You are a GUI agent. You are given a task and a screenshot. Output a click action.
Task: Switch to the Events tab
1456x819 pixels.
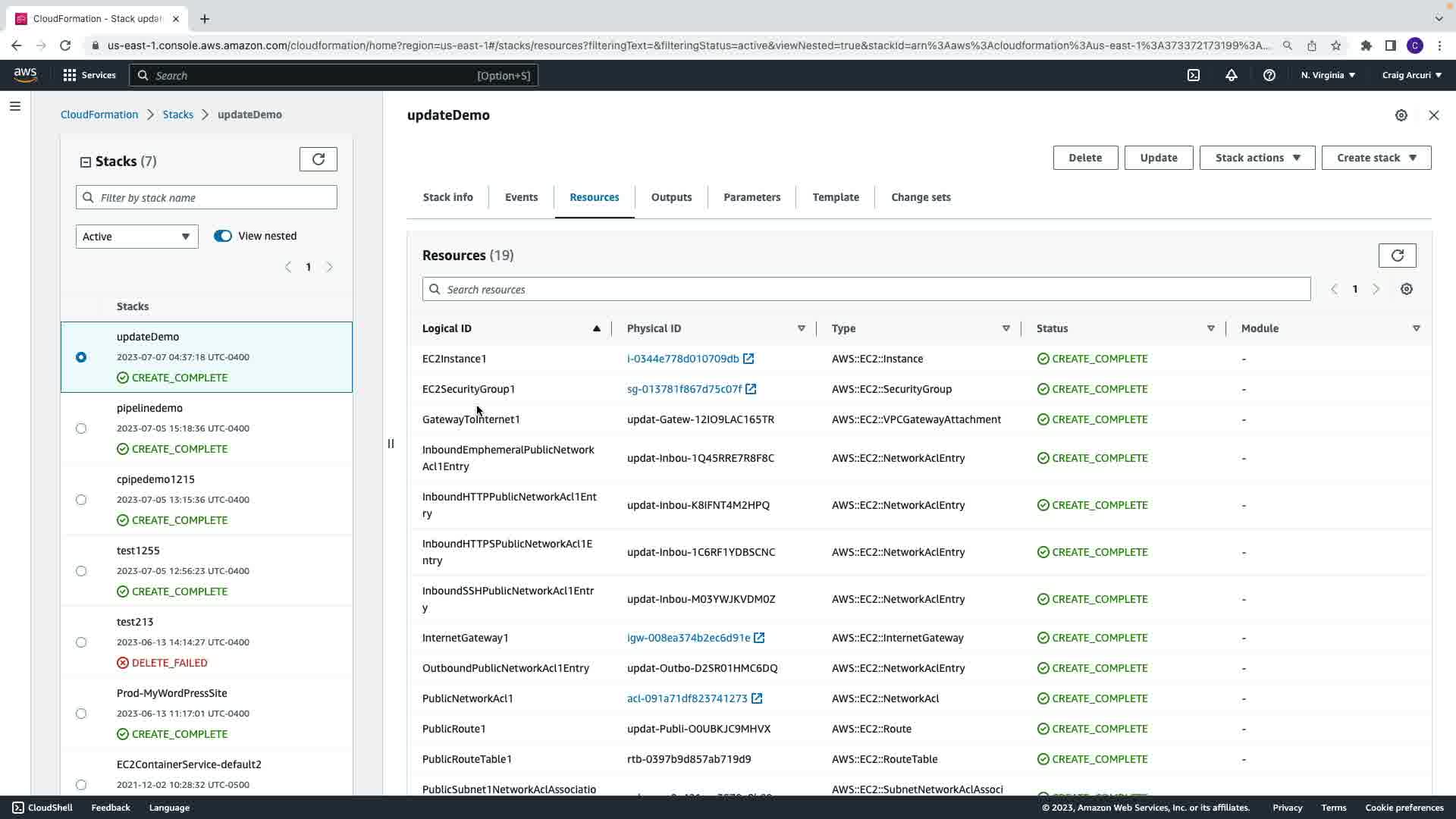pyautogui.click(x=521, y=197)
